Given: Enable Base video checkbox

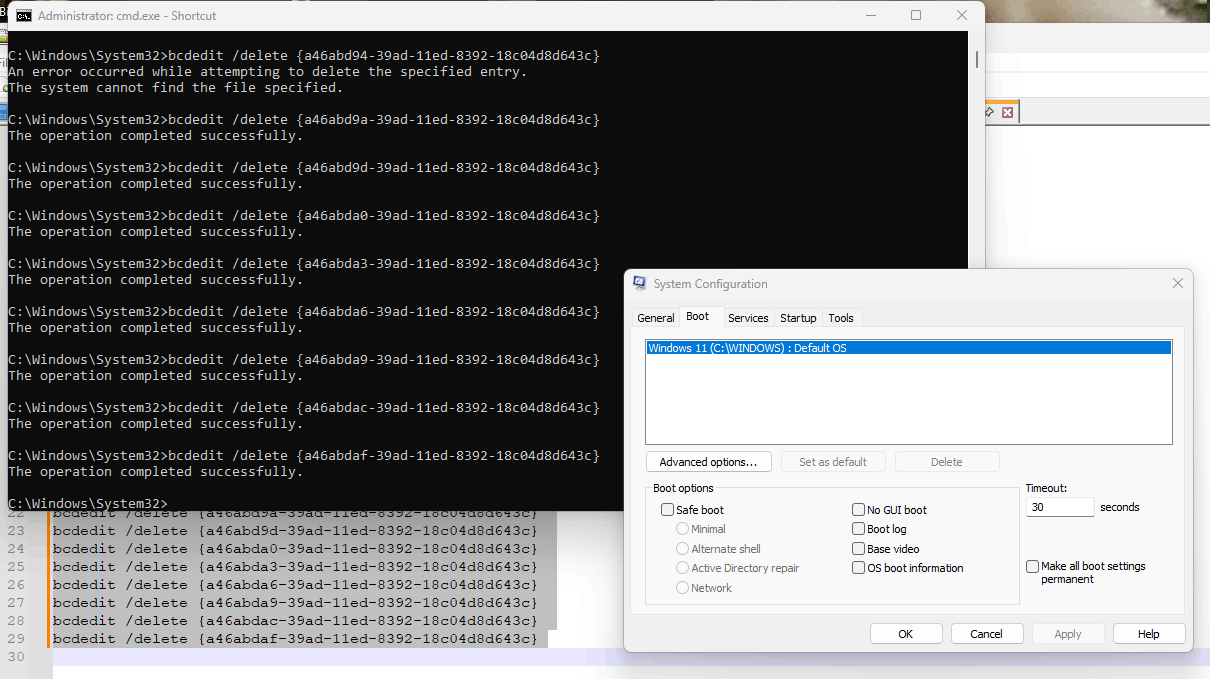Looking at the screenshot, I should [858, 549].
